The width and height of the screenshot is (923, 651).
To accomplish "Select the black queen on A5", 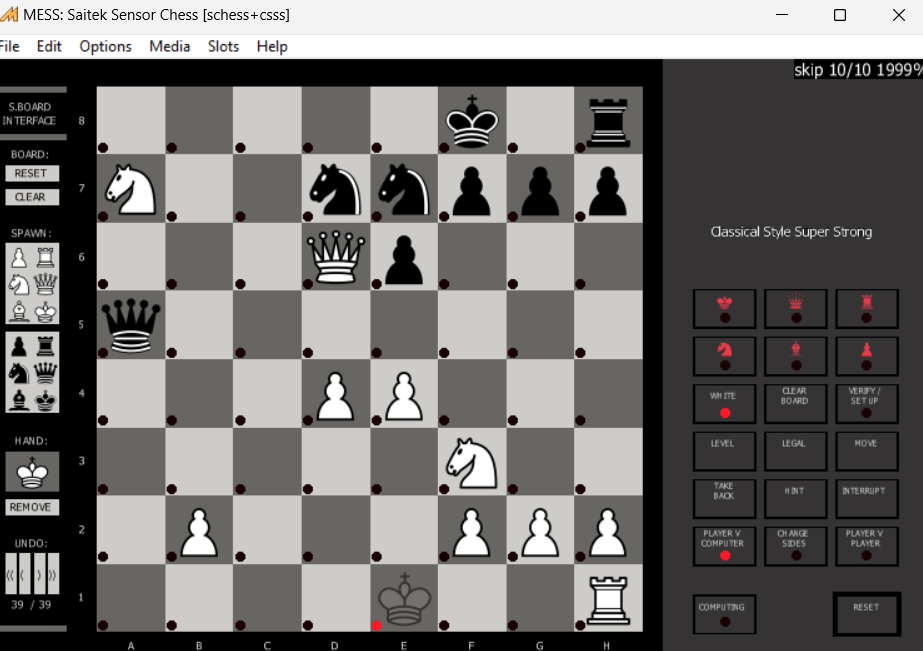I will pos(131,325).
